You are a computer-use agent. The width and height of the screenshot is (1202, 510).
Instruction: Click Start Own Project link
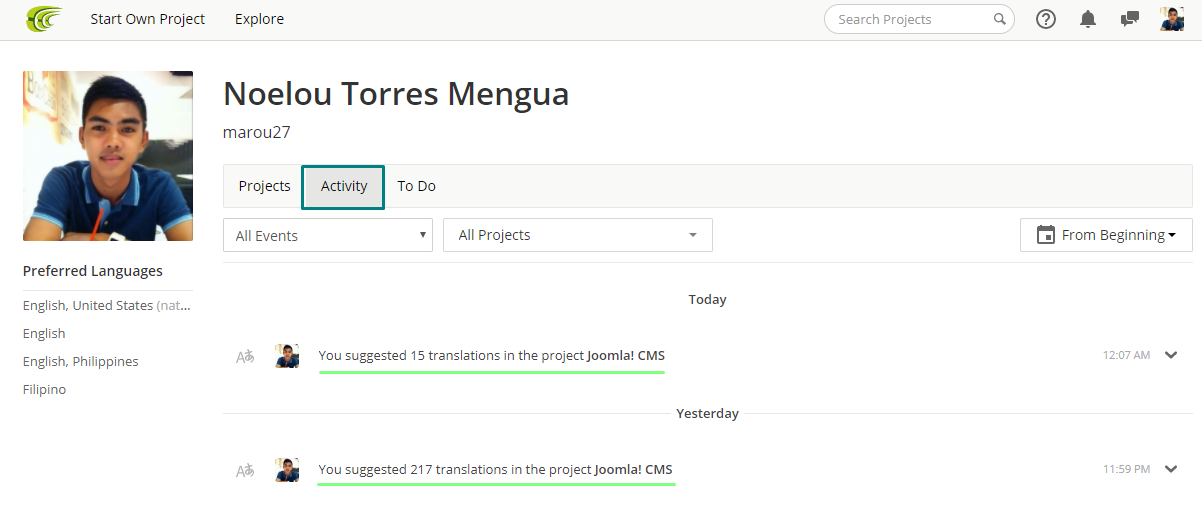[148, 19]
